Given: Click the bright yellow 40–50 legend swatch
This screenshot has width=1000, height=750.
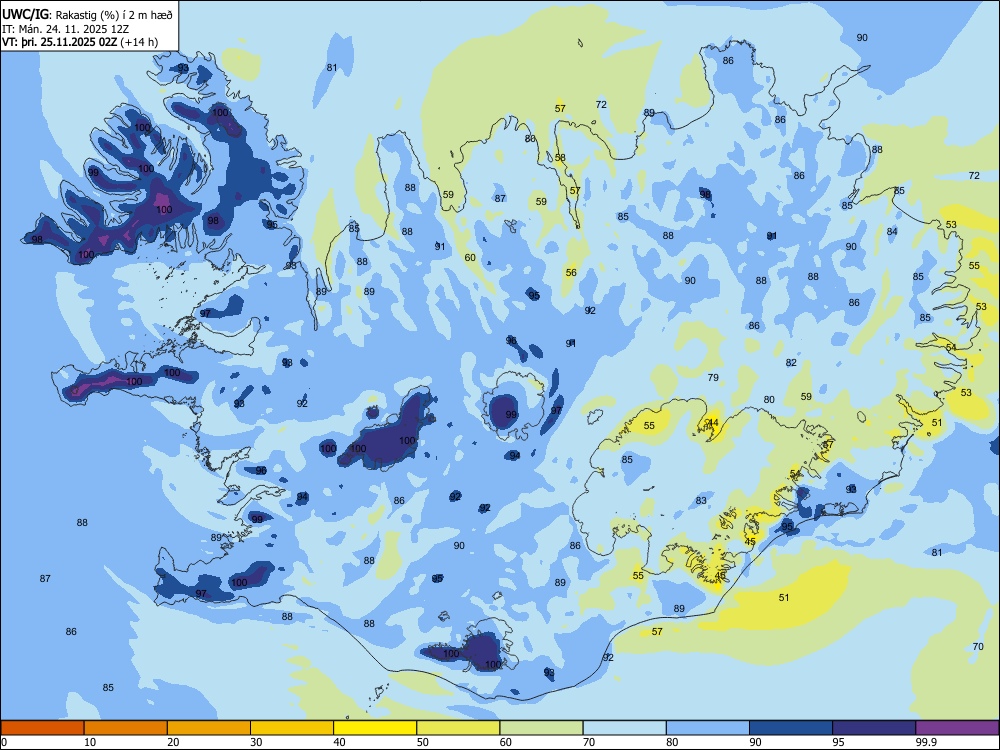Looking at the screenshot, I should tap(375, 728).
